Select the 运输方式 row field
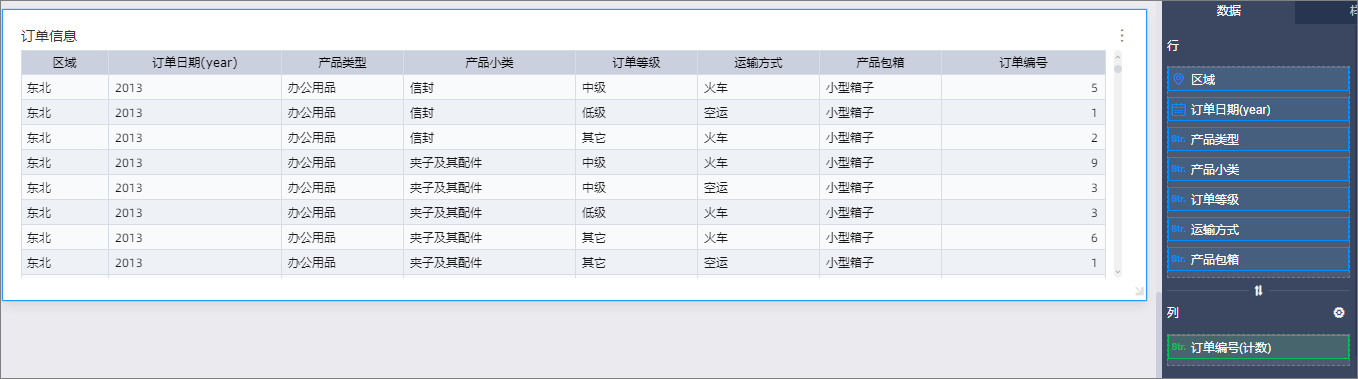The height and width of the screenshot is (379, 1358). pyautogui.click(x=1258, y=229)
